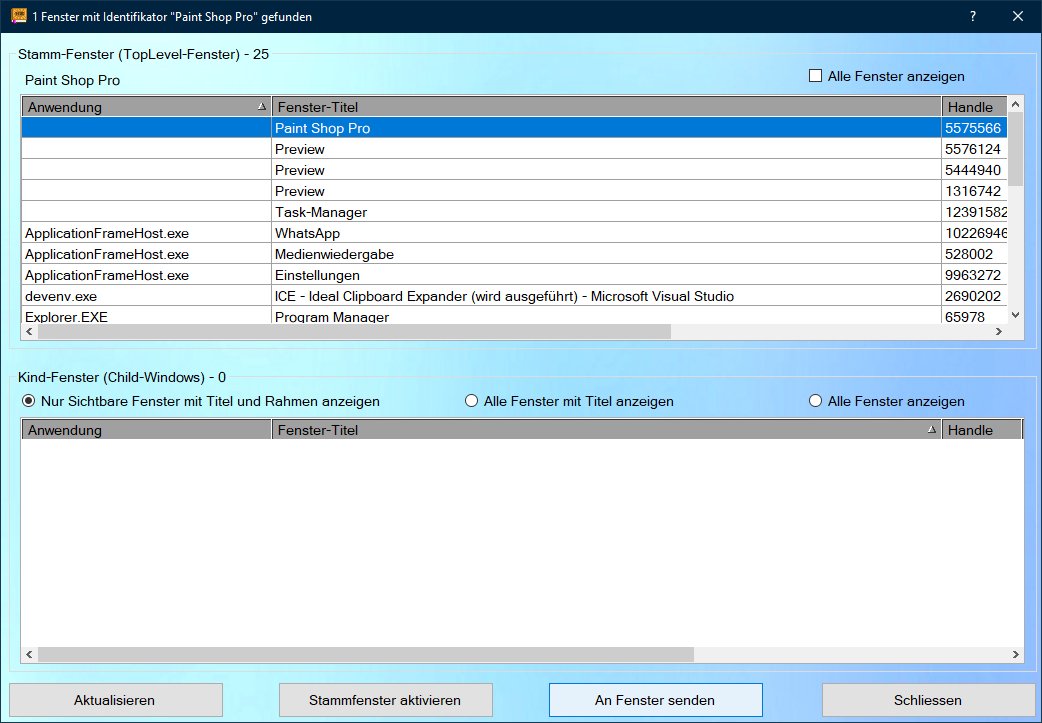Click the Schliessen button

coord(928,700)
